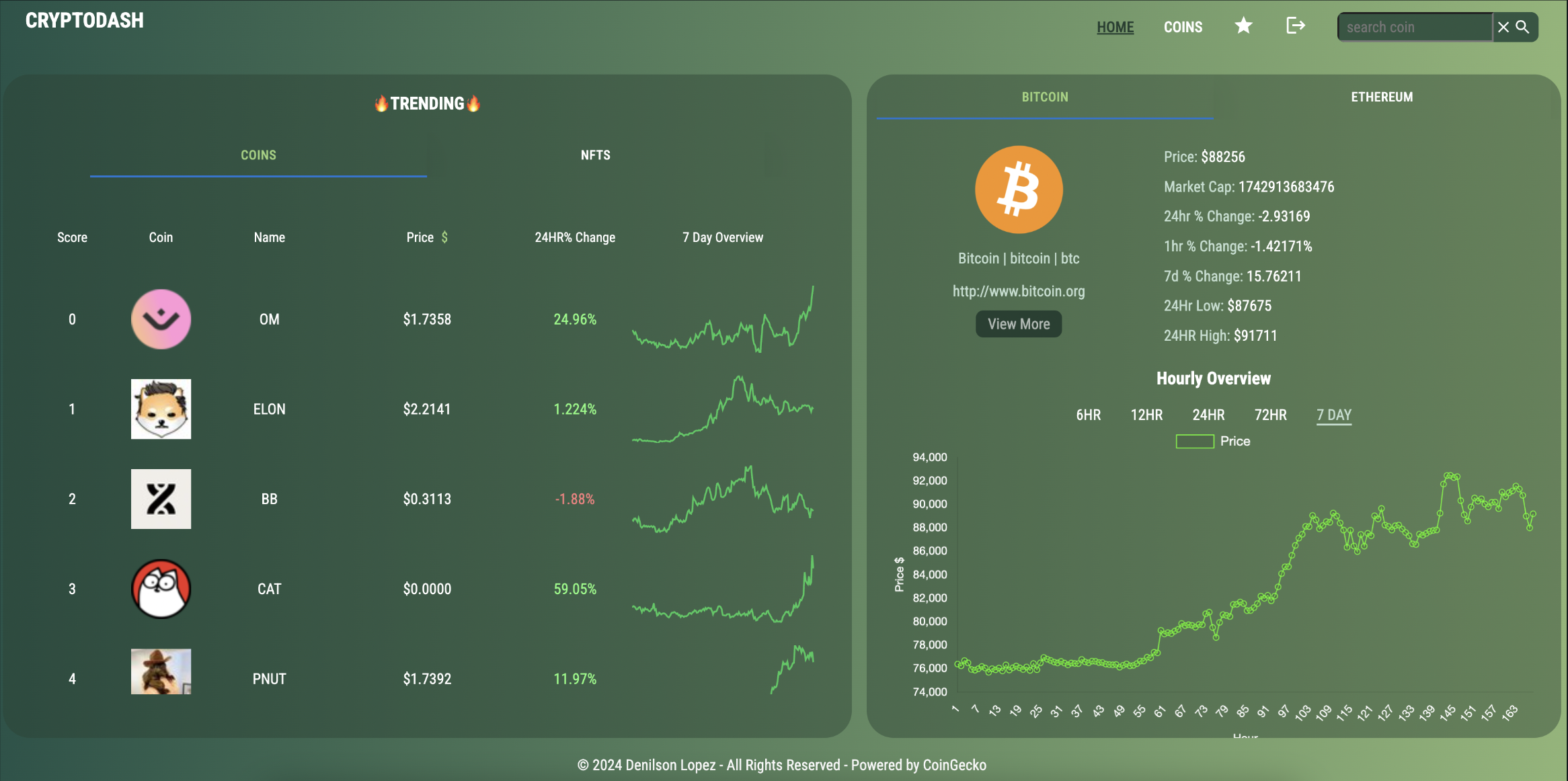Viewport: 1568px width, 781px height.
Task: Click the $1.7358 price cell
Action: [427, 319]
